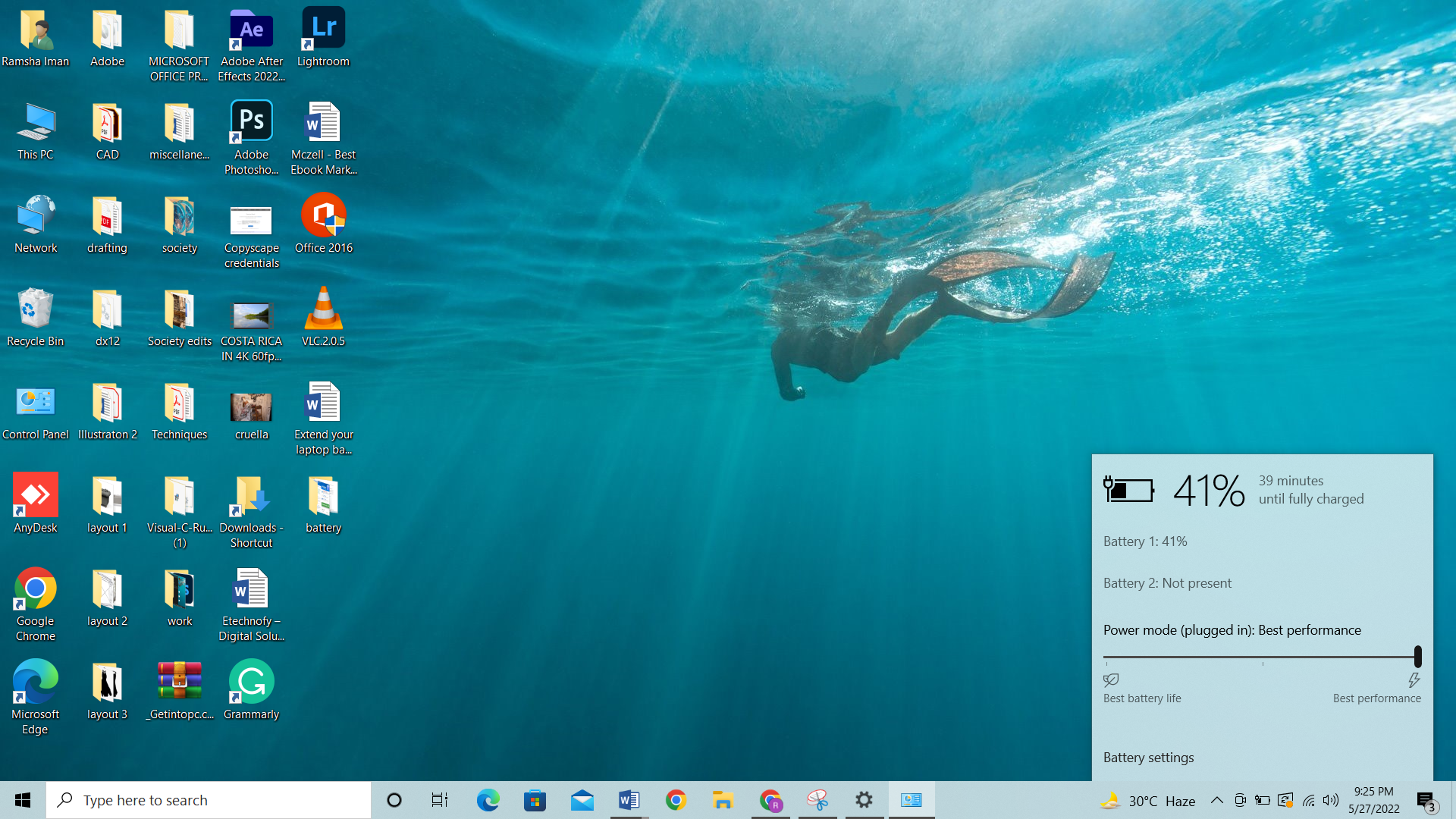
Task: Click the battery icon in system tray
Action: pos(1263,800)
